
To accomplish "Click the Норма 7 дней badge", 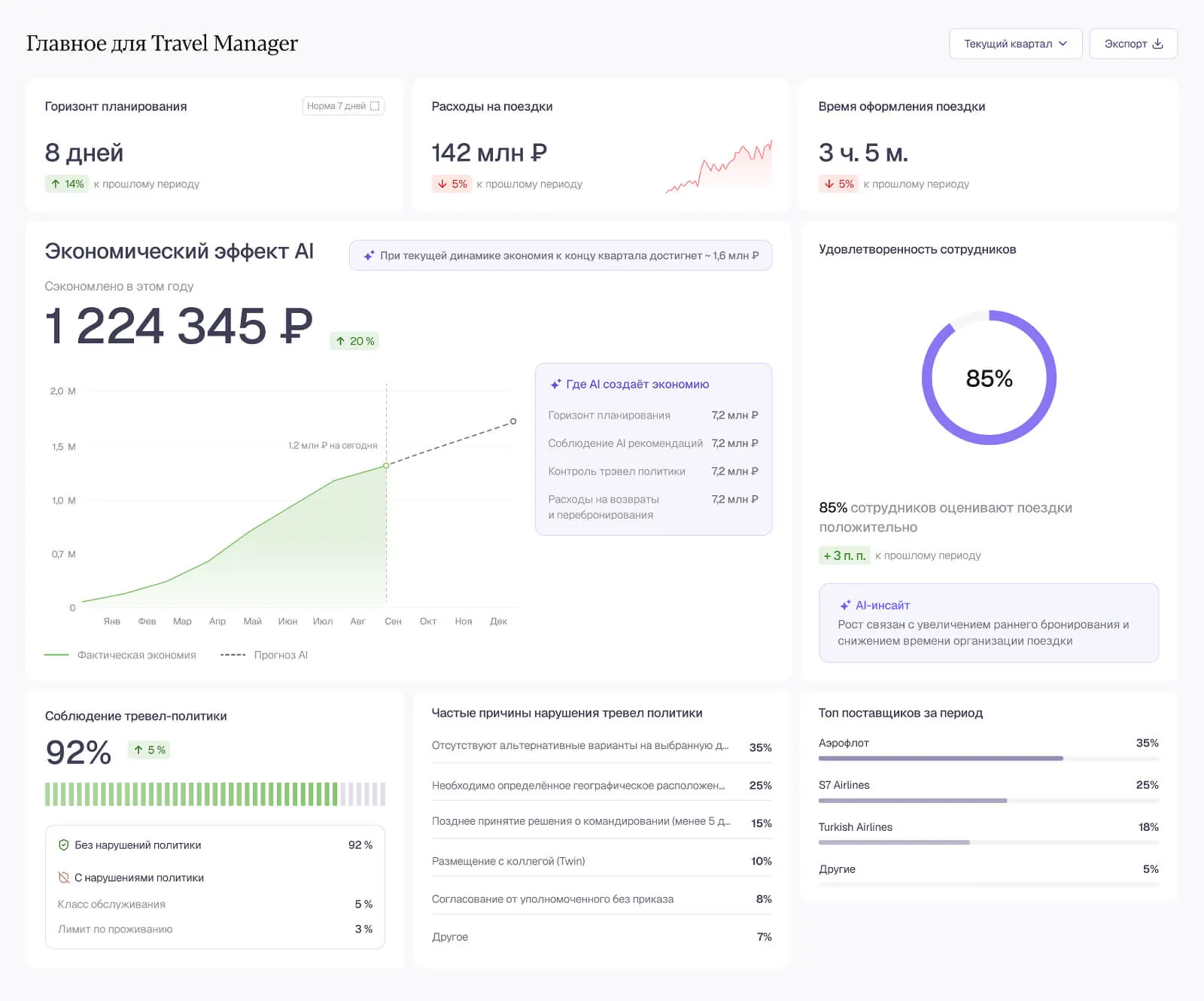I will tap(343, 106).
